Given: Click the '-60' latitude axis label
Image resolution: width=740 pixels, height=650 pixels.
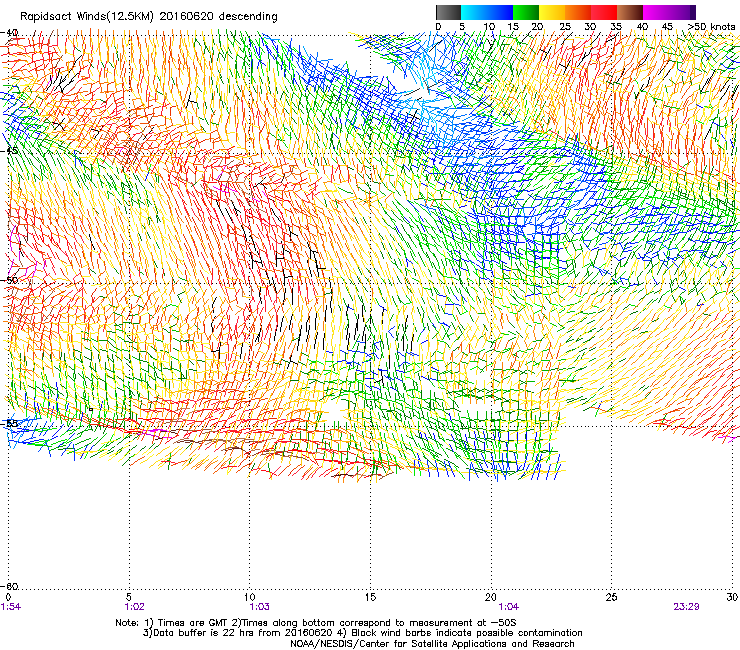Looking at the screenshot, I should tap(9, 586).
